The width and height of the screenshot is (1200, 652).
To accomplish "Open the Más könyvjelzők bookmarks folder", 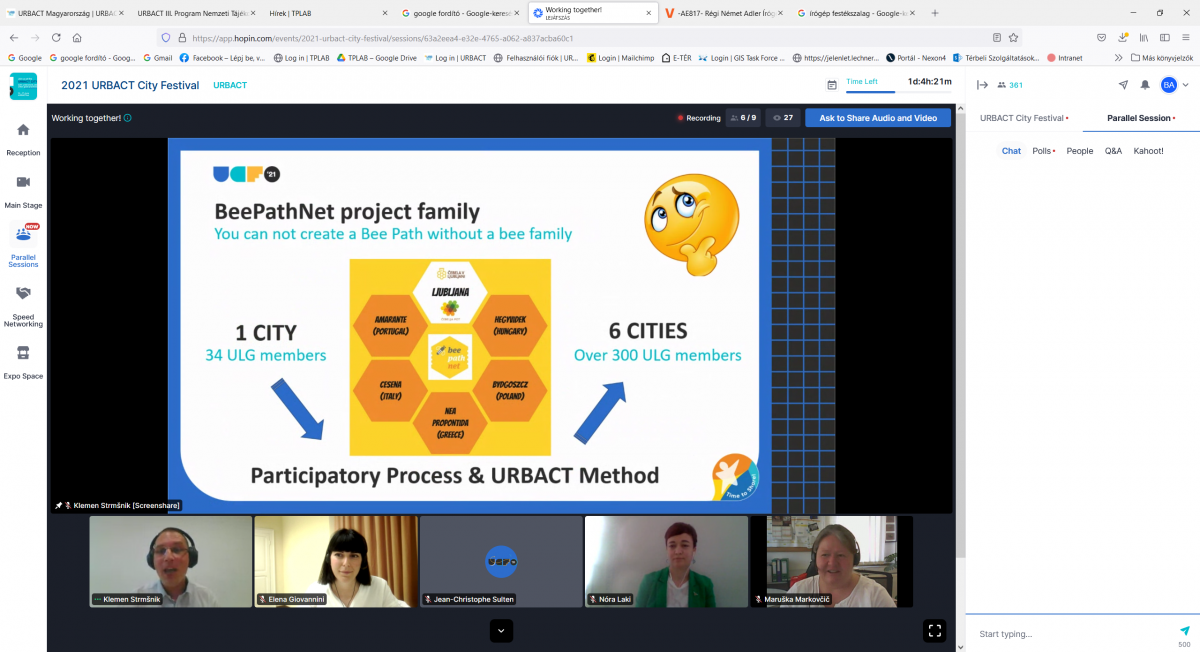I will (1160, 58).
